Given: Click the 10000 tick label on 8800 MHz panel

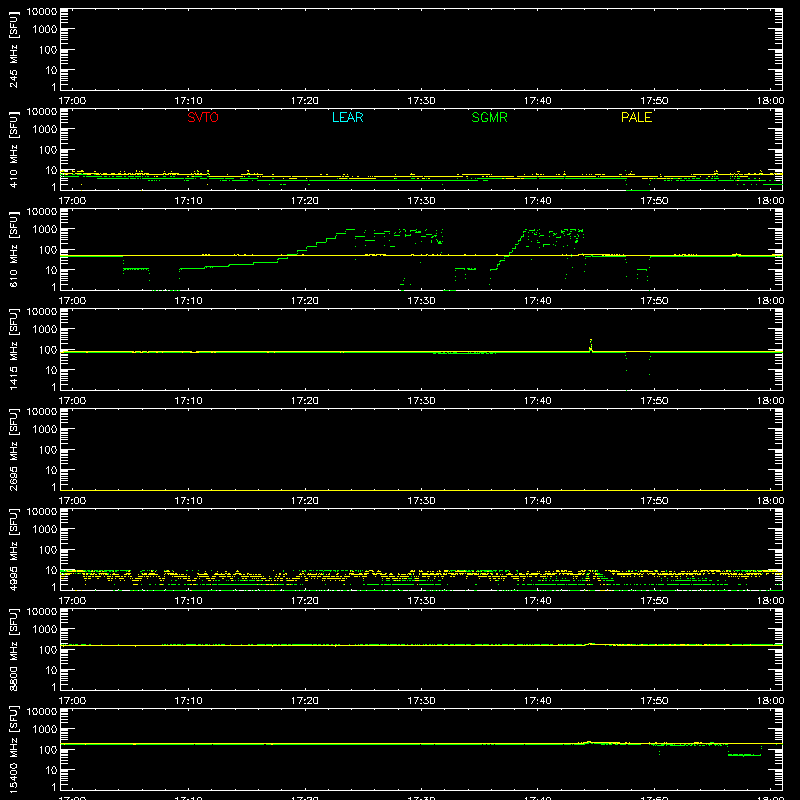Looking at the screenshot, I should pos(42,612).
